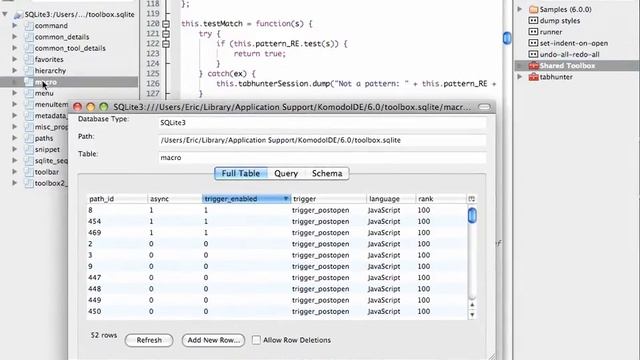Click the menu table icon in tree

pyautogui.click(x=29, y=93)
